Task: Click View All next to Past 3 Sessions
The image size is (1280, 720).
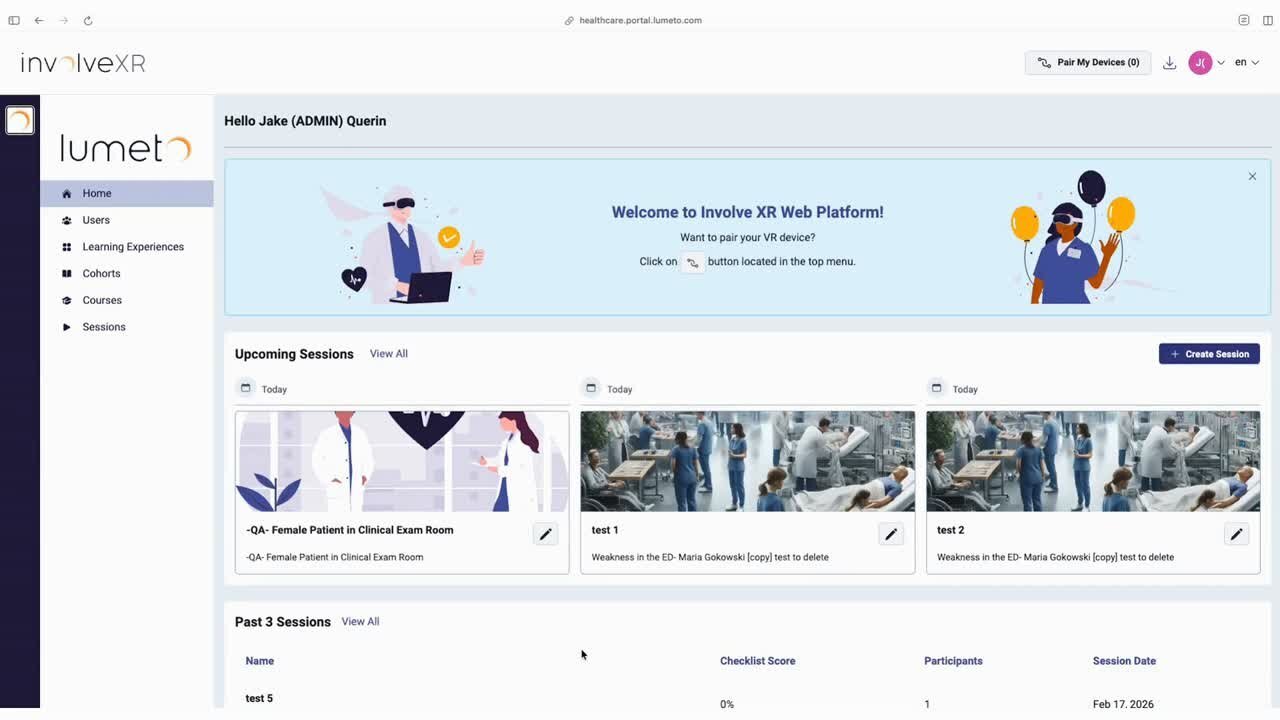Action: (360, 622)
